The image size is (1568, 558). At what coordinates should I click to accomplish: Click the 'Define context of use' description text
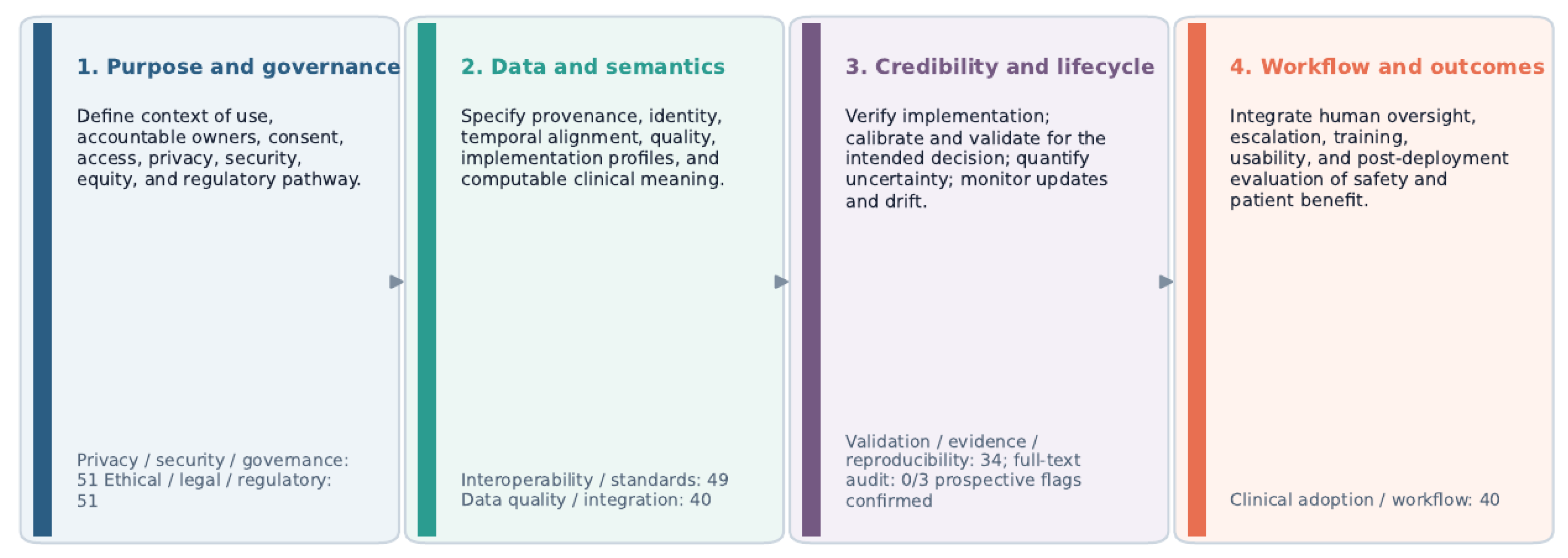pyautogui.click(x=219, y=147)
